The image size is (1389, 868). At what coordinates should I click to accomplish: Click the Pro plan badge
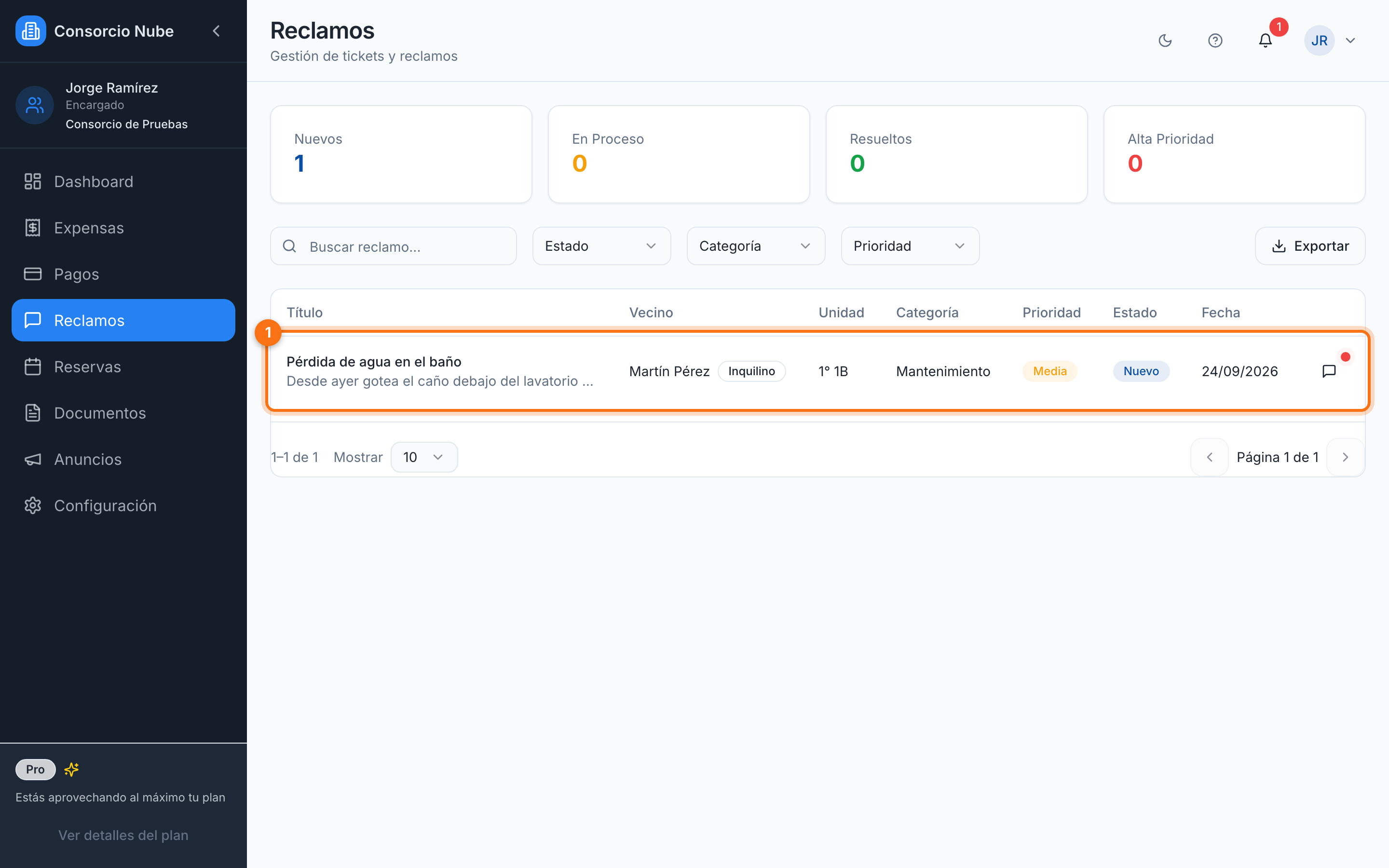(36, 769)
